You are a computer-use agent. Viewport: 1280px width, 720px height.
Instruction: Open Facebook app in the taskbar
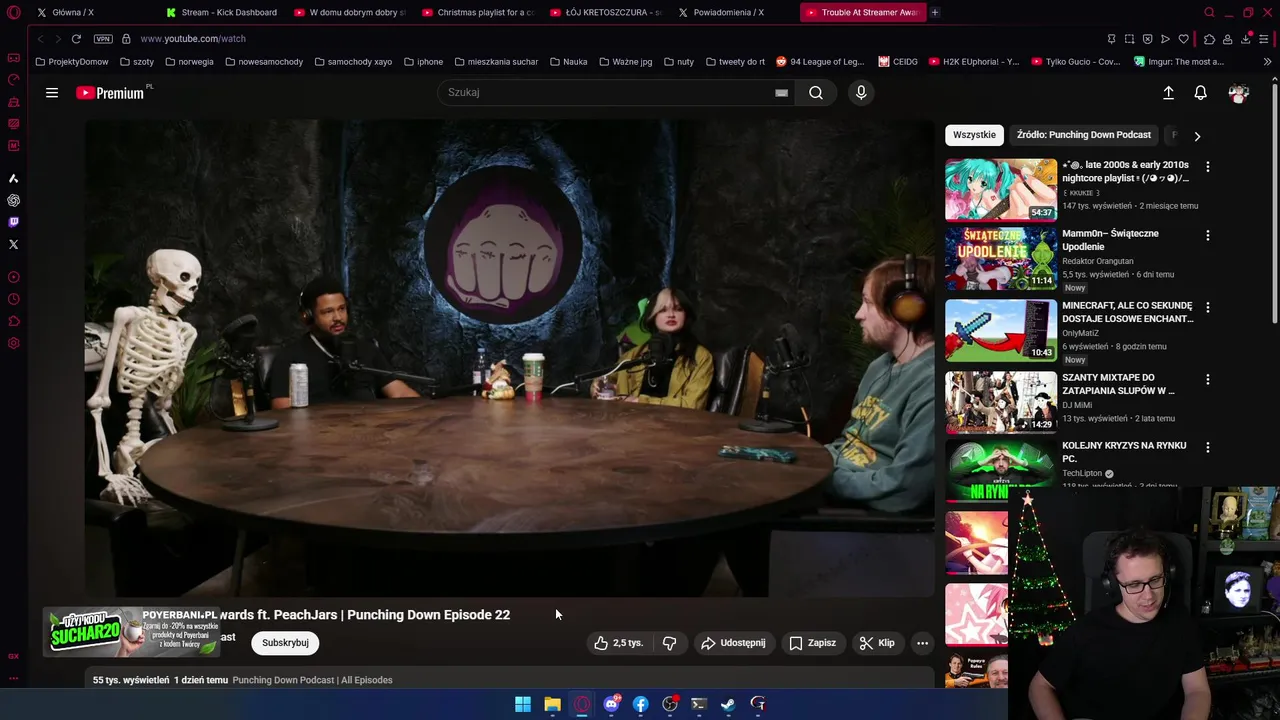point(641,704)
